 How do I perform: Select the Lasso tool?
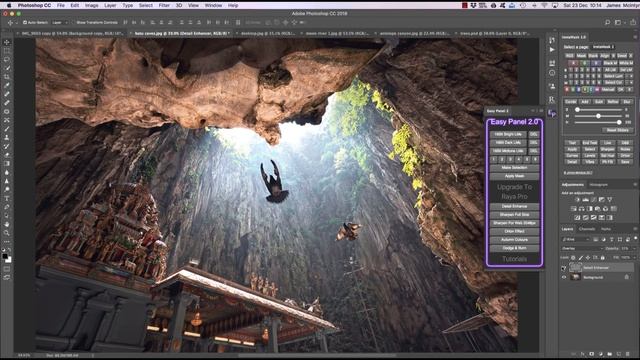point(7,60)
